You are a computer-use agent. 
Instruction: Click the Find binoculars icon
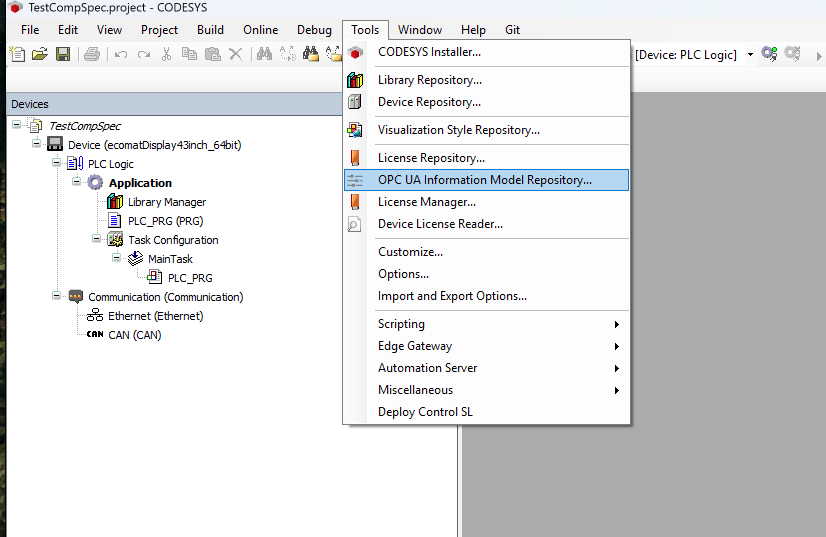tap(264, 54)
